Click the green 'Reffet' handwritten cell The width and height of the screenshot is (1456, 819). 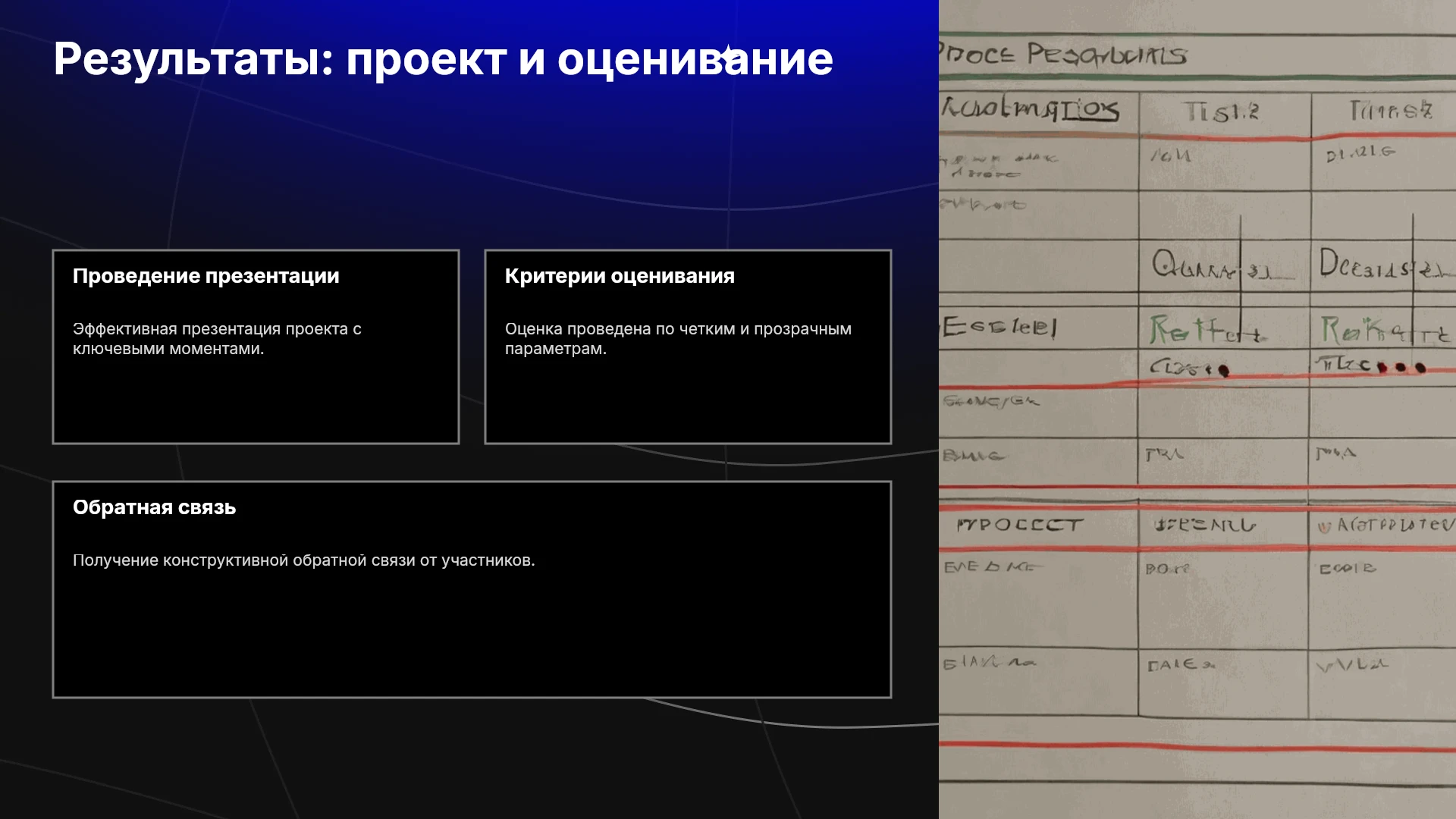(1206, 330)
